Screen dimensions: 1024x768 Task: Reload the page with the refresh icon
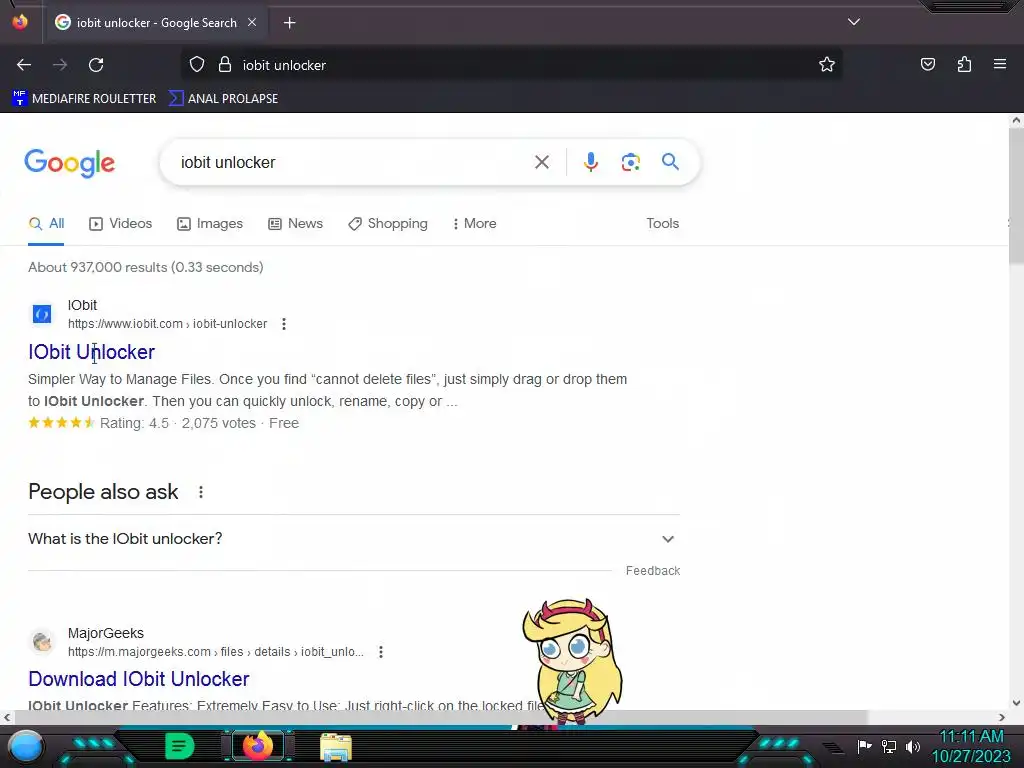point(96,65)
